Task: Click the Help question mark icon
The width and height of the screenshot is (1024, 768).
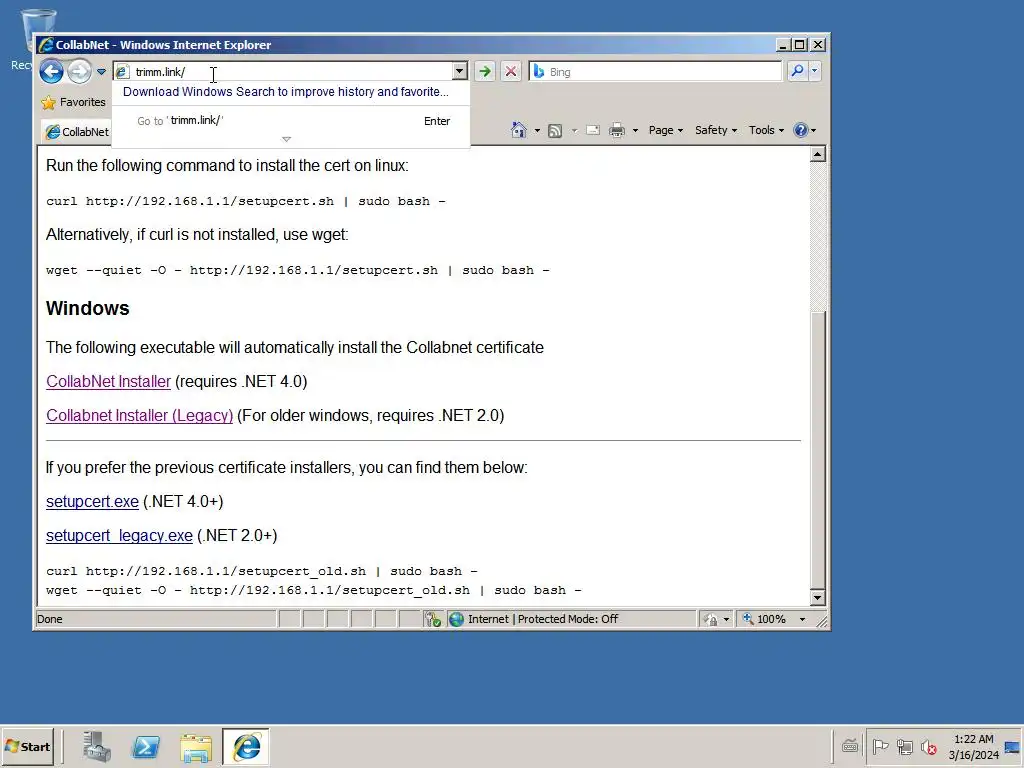Action: click(801, 130)
